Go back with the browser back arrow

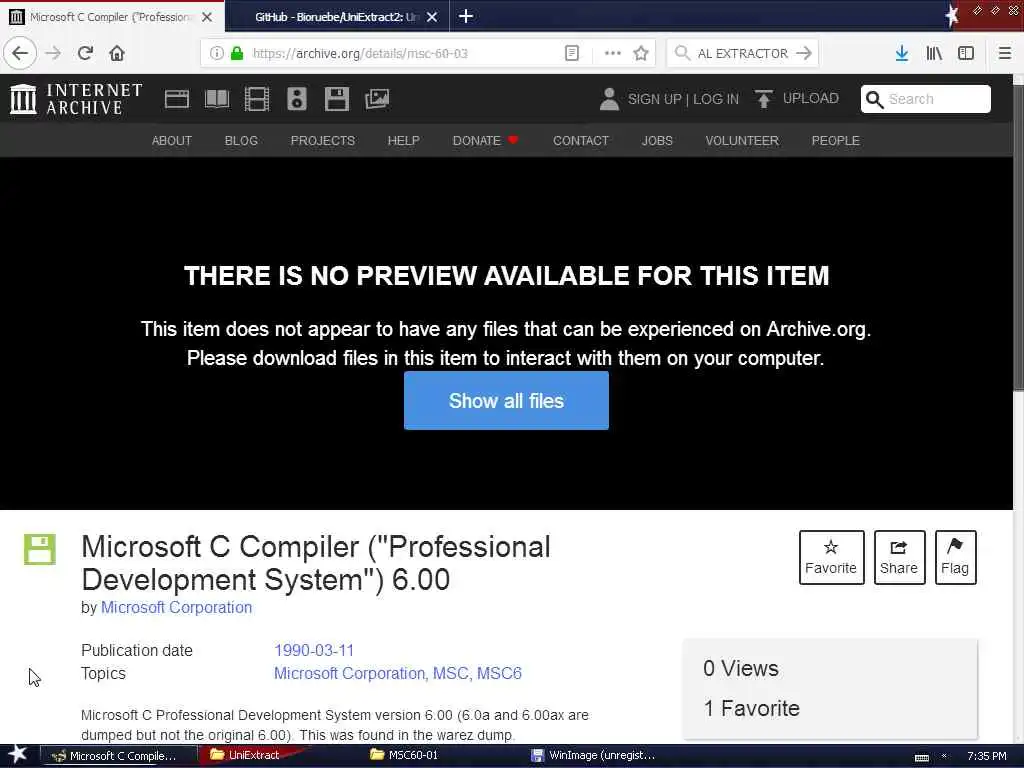pyautogui.click(x=20, y=53)
